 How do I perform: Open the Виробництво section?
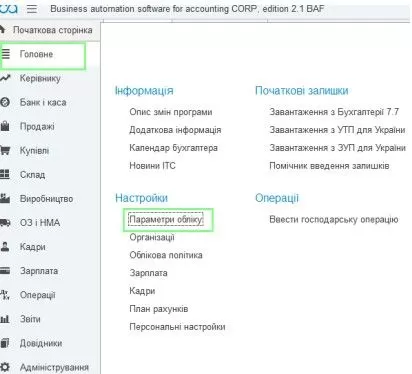46,199
